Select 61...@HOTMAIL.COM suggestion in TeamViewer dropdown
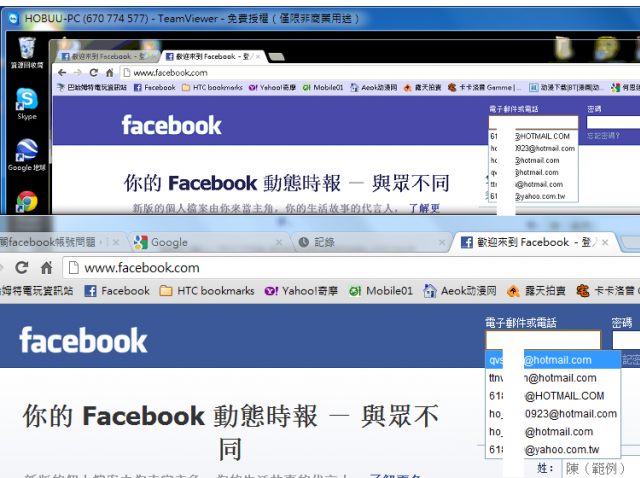 pos(533,136)
